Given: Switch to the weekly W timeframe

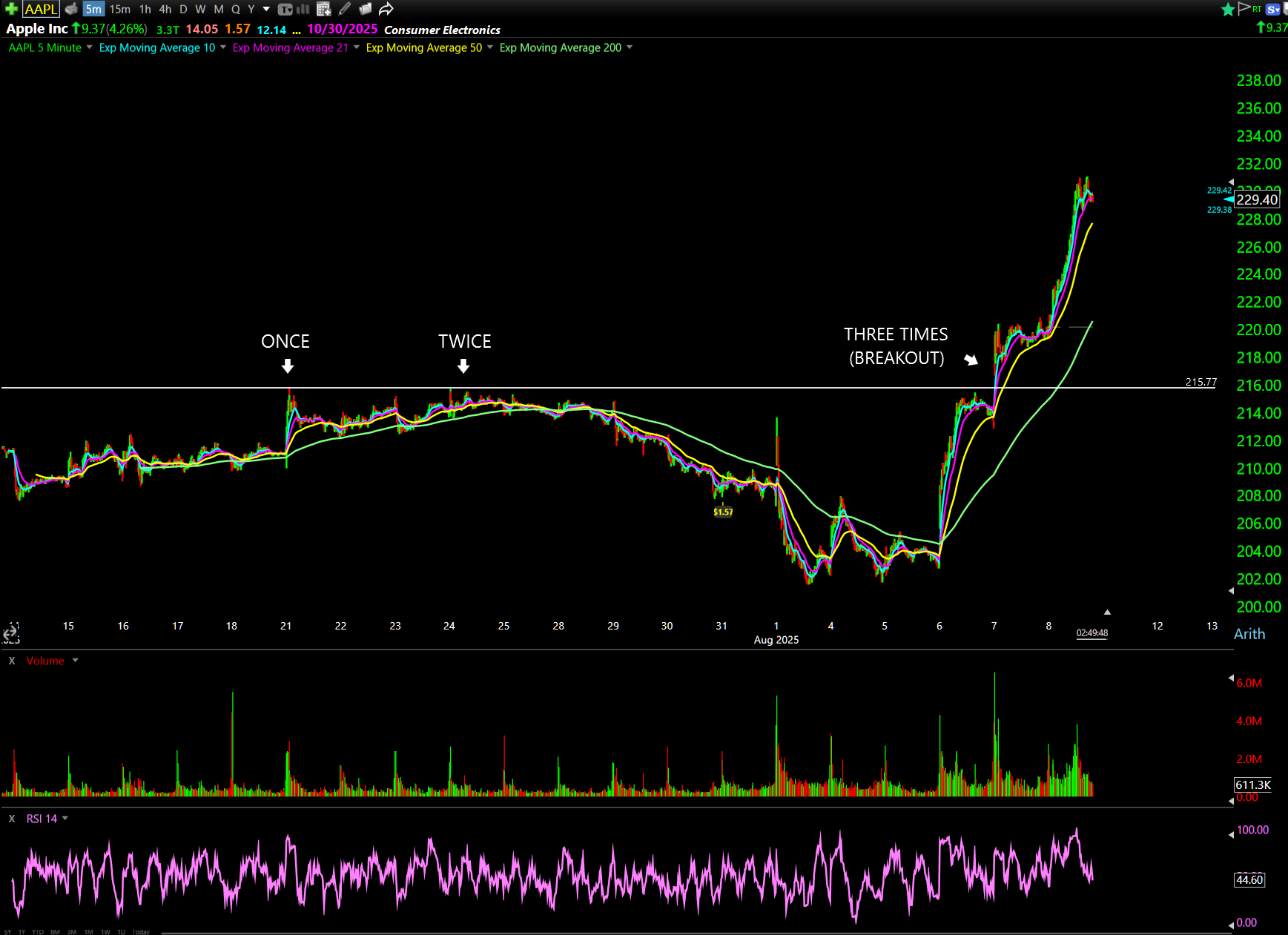Looking at the screenshot, I should coord(200,9).
